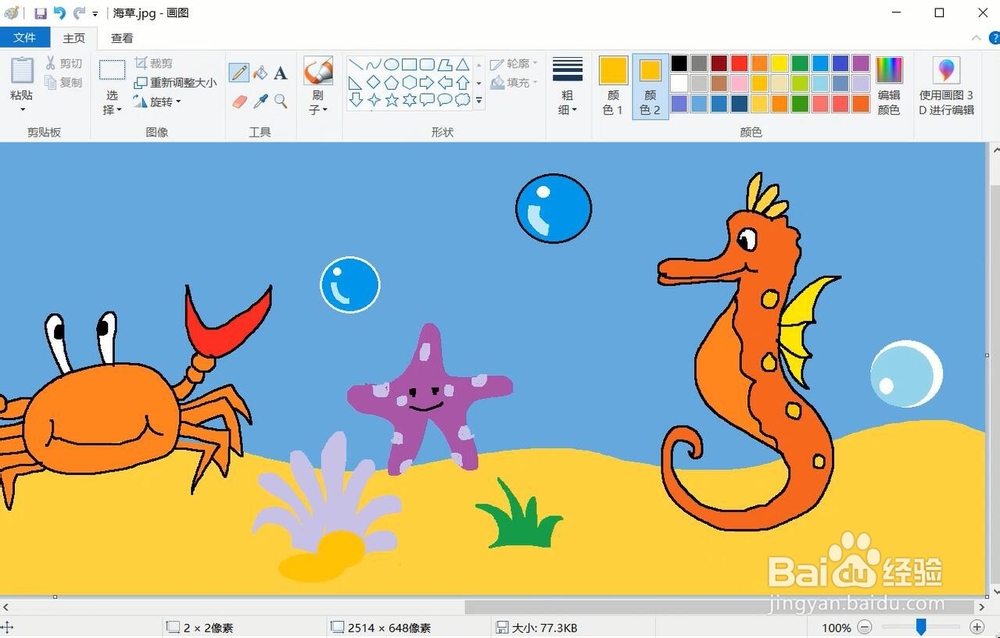
Task: Click the zoom out minus button
Action: 865,628
